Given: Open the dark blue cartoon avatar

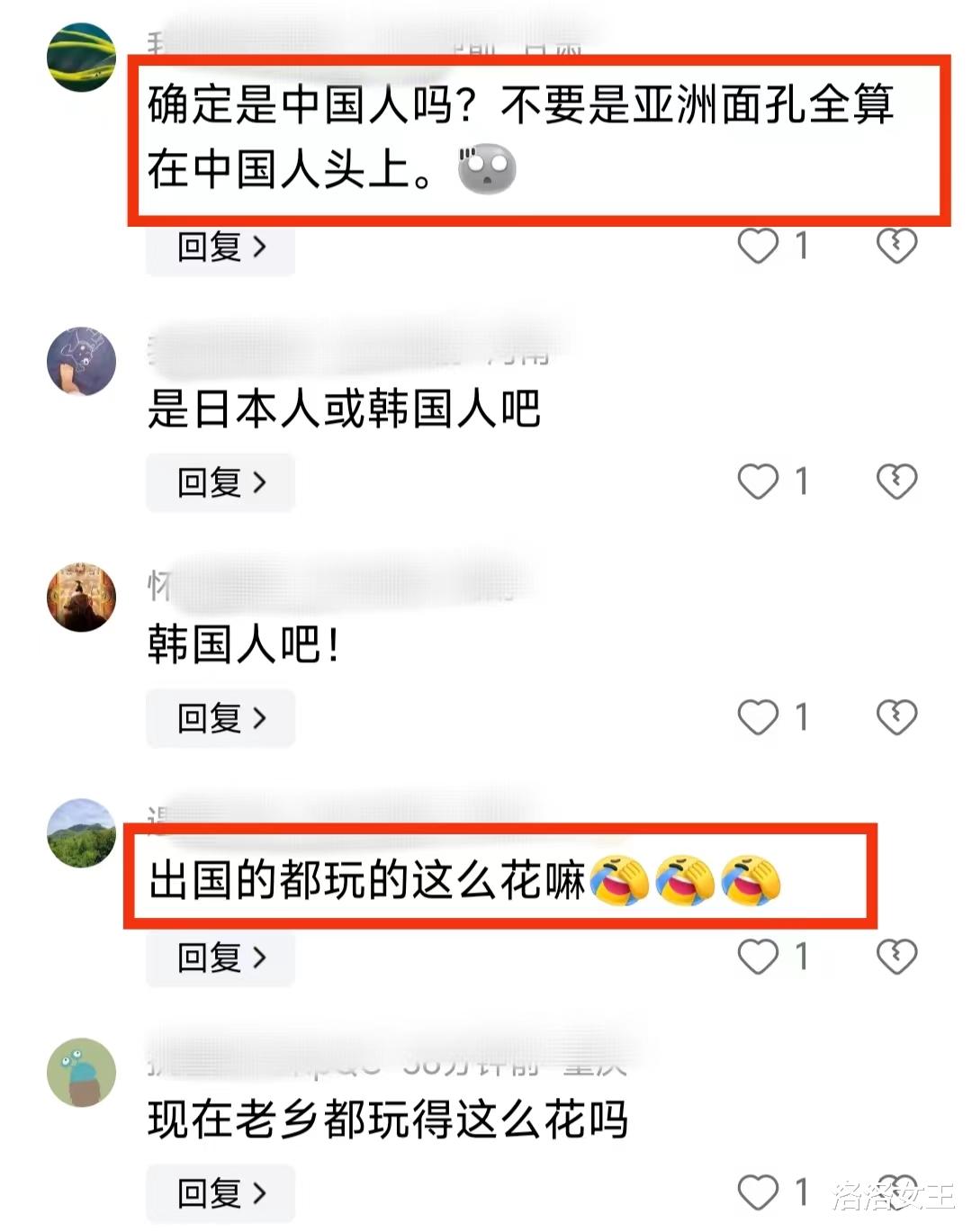Looking at the screenshot, I should [81, 361].
